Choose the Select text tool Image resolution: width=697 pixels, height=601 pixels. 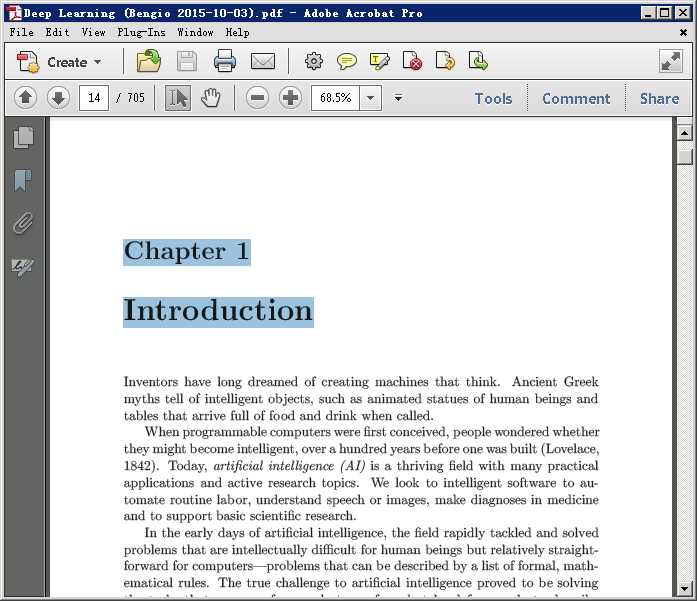[x=178, y=98]
